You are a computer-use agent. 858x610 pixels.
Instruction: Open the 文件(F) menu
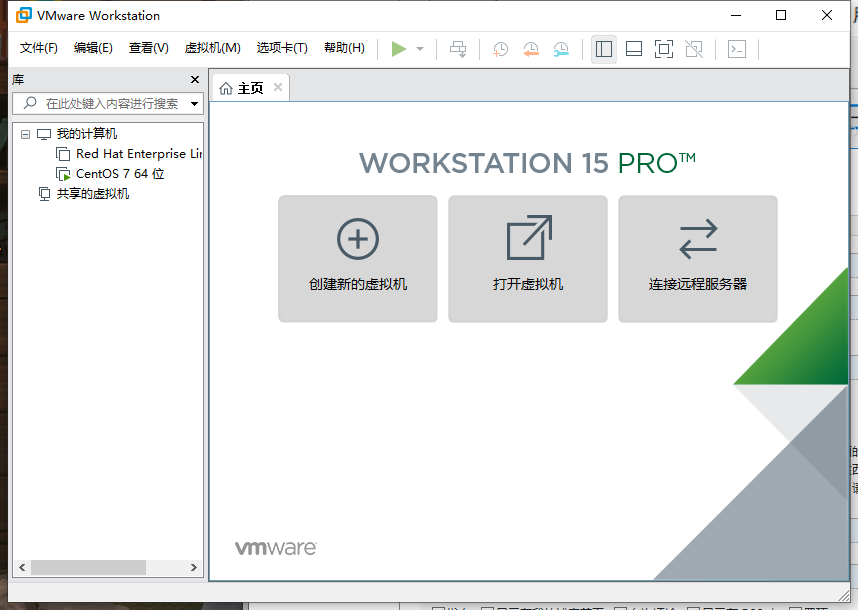click(38, 48)
